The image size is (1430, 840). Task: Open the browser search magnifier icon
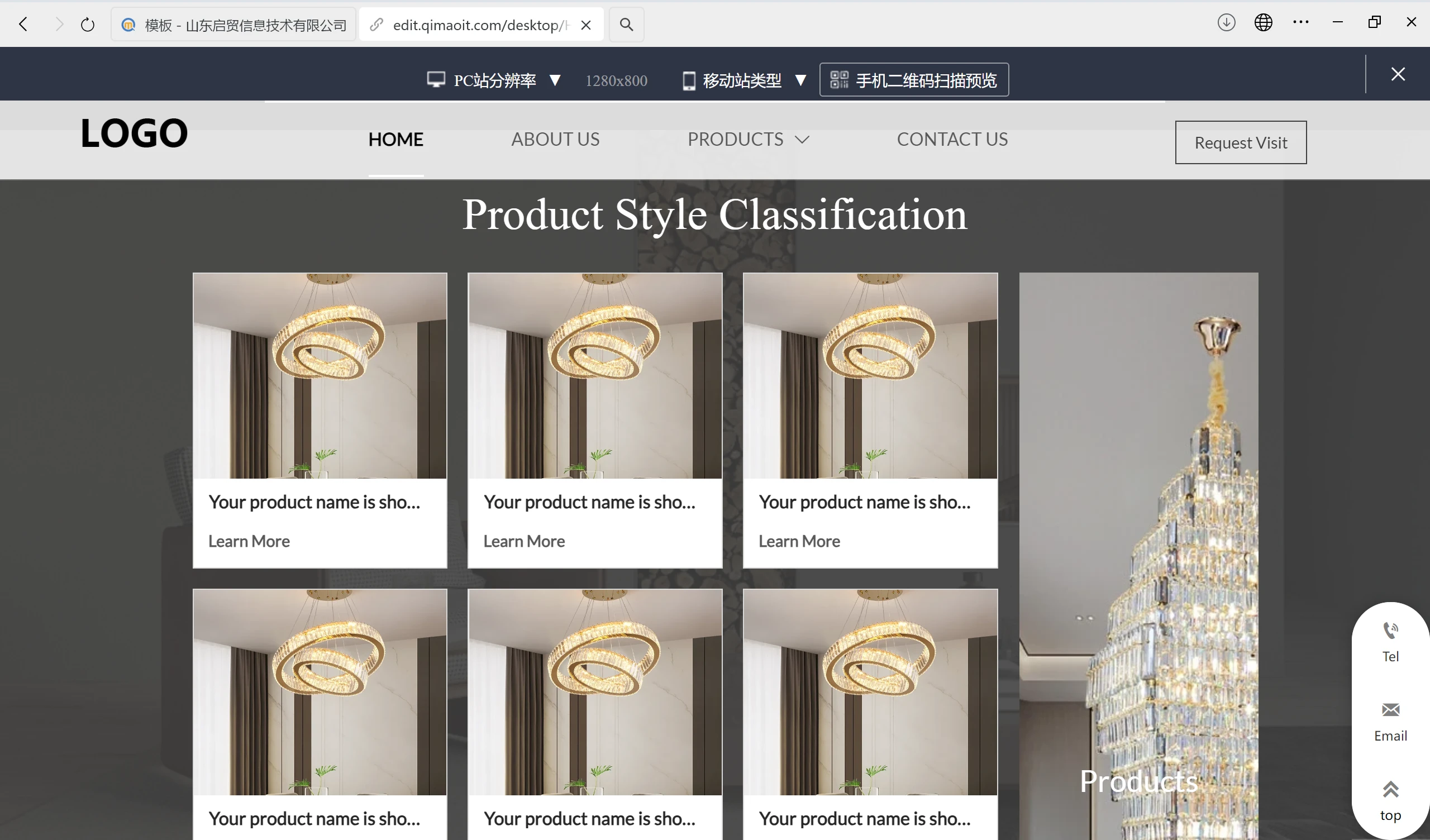(626, 25)
